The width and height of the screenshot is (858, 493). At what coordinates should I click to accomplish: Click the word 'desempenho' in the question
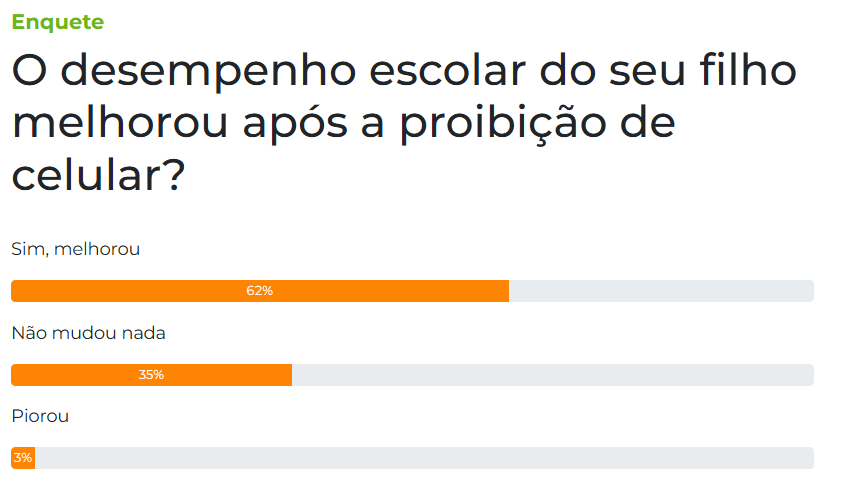point(208,72)
